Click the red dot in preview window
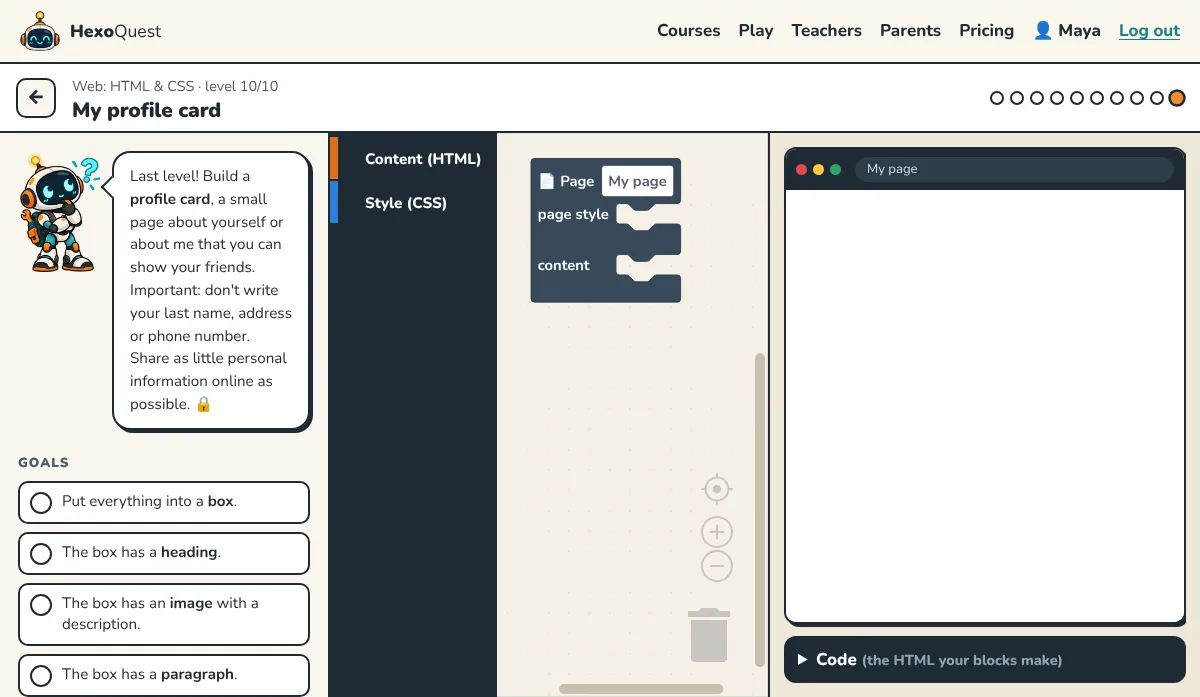The image size is (1200, 697). [801, 169]
